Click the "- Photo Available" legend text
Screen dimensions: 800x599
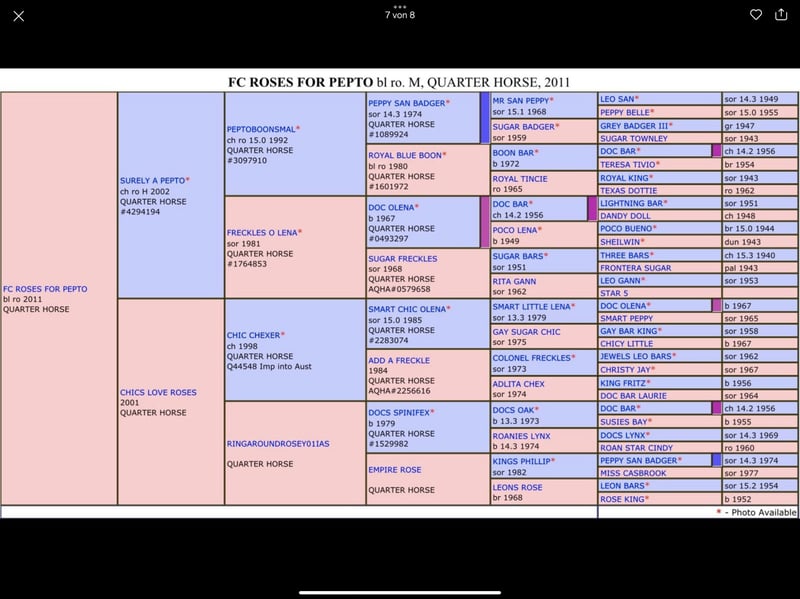pos(760,512)
